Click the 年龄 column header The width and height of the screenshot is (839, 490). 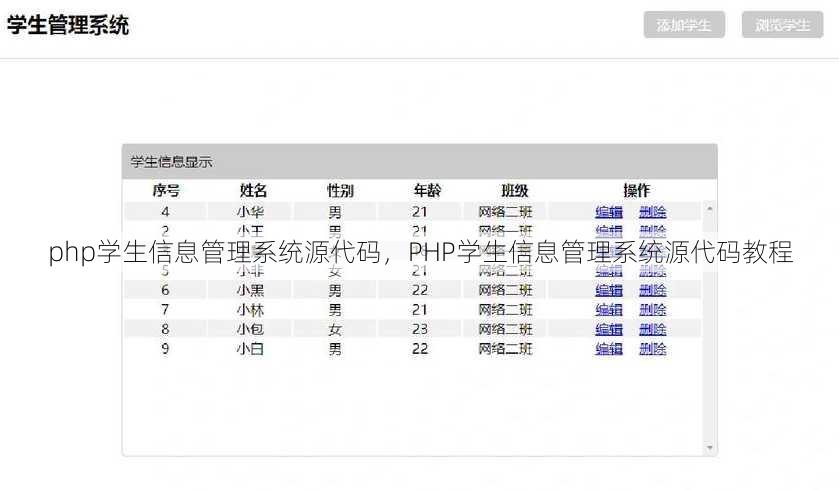coord(427,190)
